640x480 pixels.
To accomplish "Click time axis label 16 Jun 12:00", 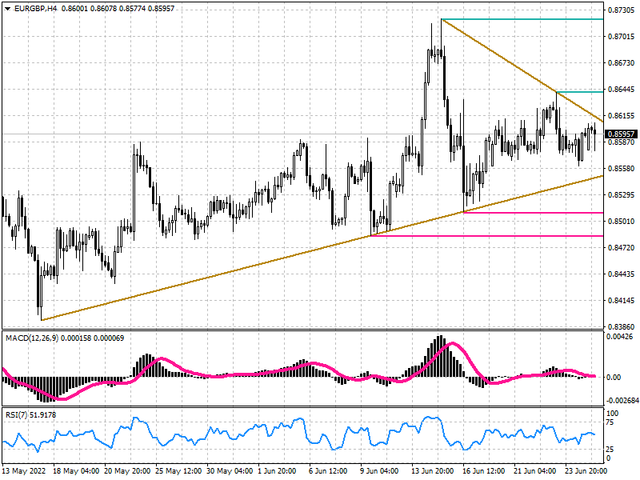I will coord(484,471).
